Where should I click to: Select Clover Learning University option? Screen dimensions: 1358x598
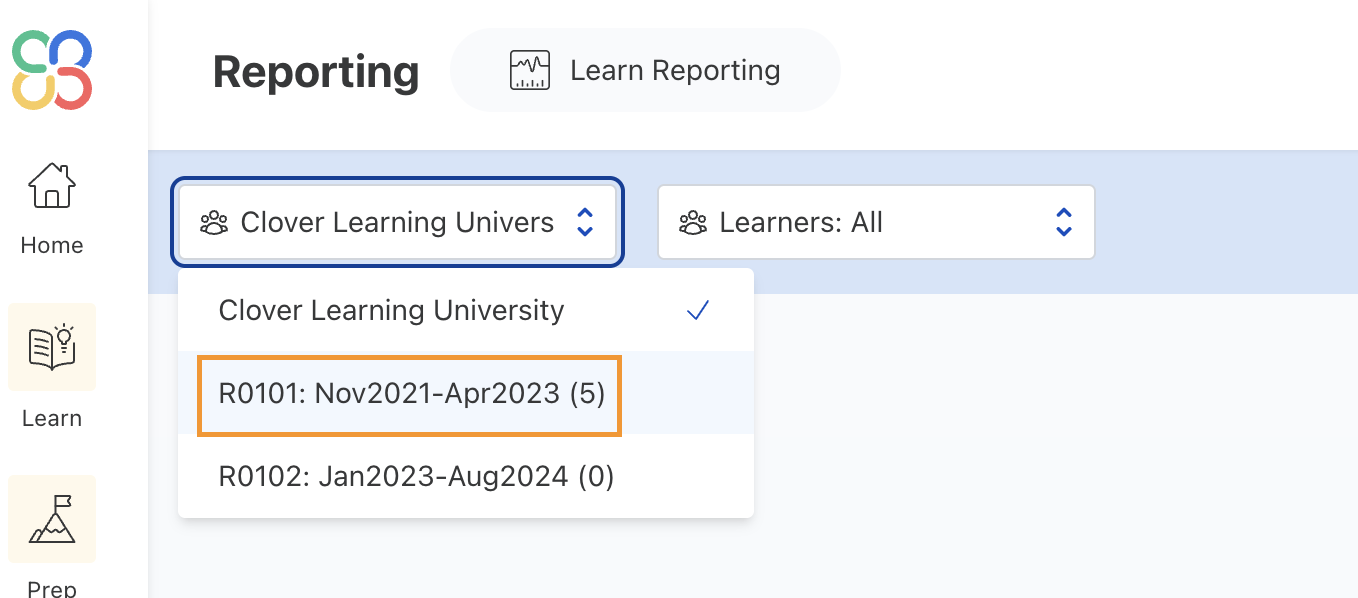466,310
